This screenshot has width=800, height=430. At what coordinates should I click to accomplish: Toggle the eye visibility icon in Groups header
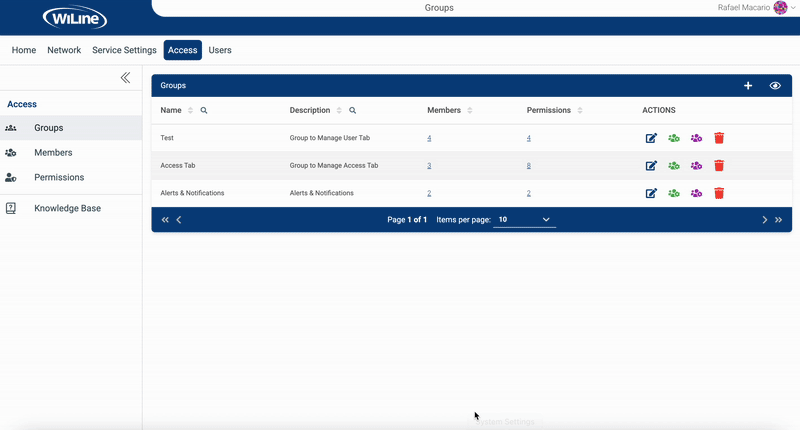[775, 86]
